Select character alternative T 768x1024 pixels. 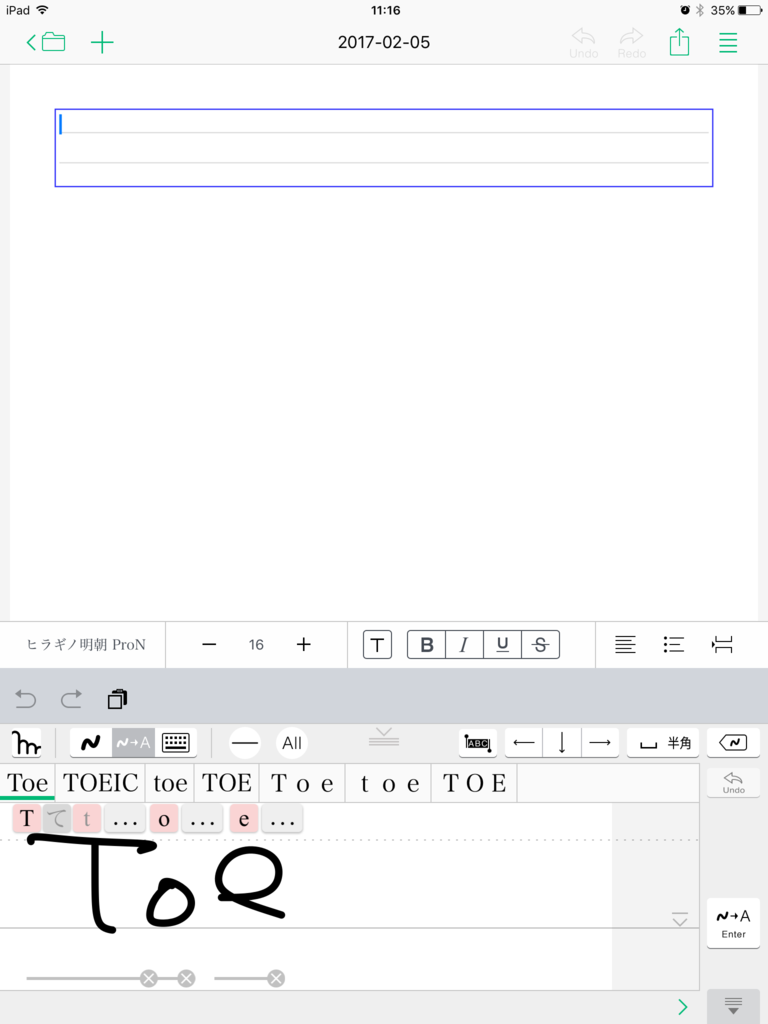(27, 818)
